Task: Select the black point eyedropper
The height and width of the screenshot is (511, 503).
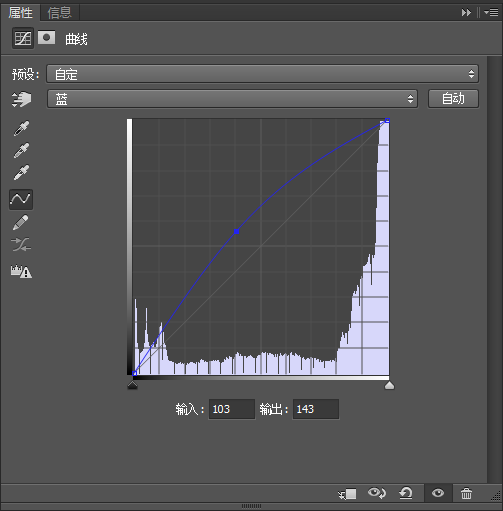Action: (x=21, y=128)
